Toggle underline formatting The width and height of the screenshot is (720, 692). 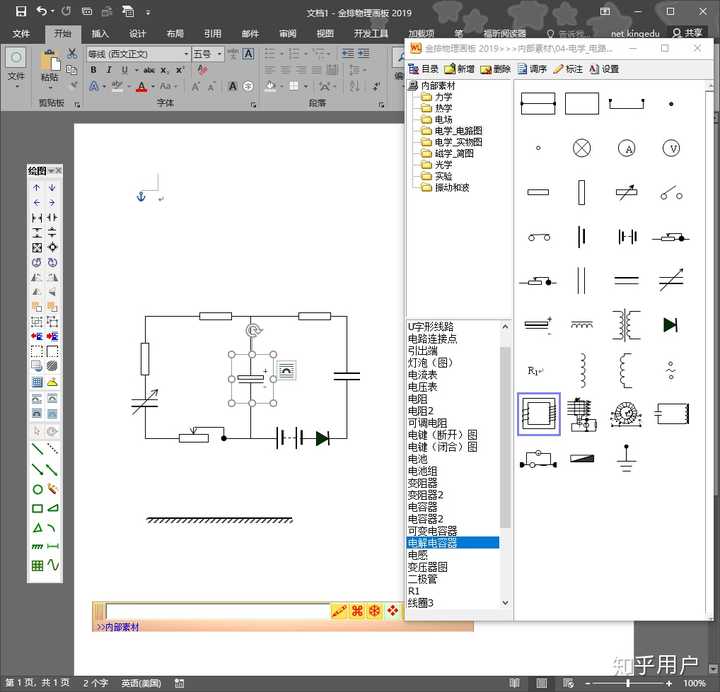coord(124,70)
